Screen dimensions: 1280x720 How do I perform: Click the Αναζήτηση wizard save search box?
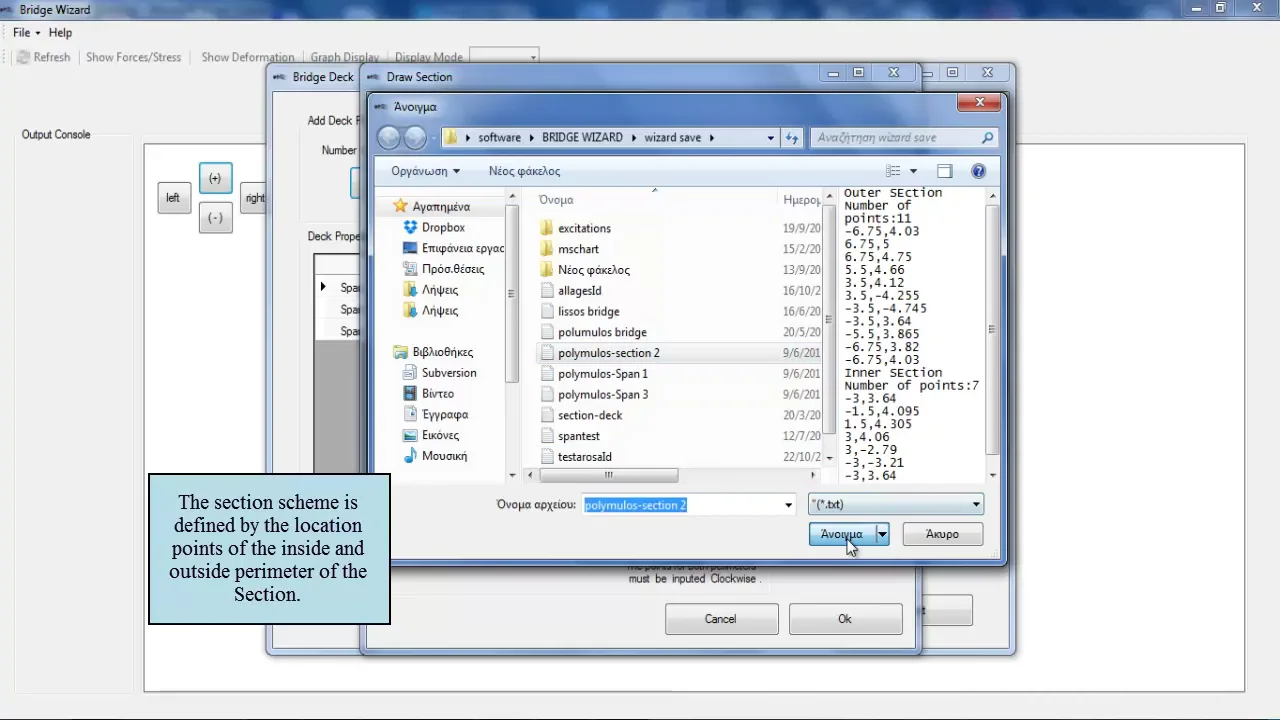pyautogui.click(x=904, y=138)
